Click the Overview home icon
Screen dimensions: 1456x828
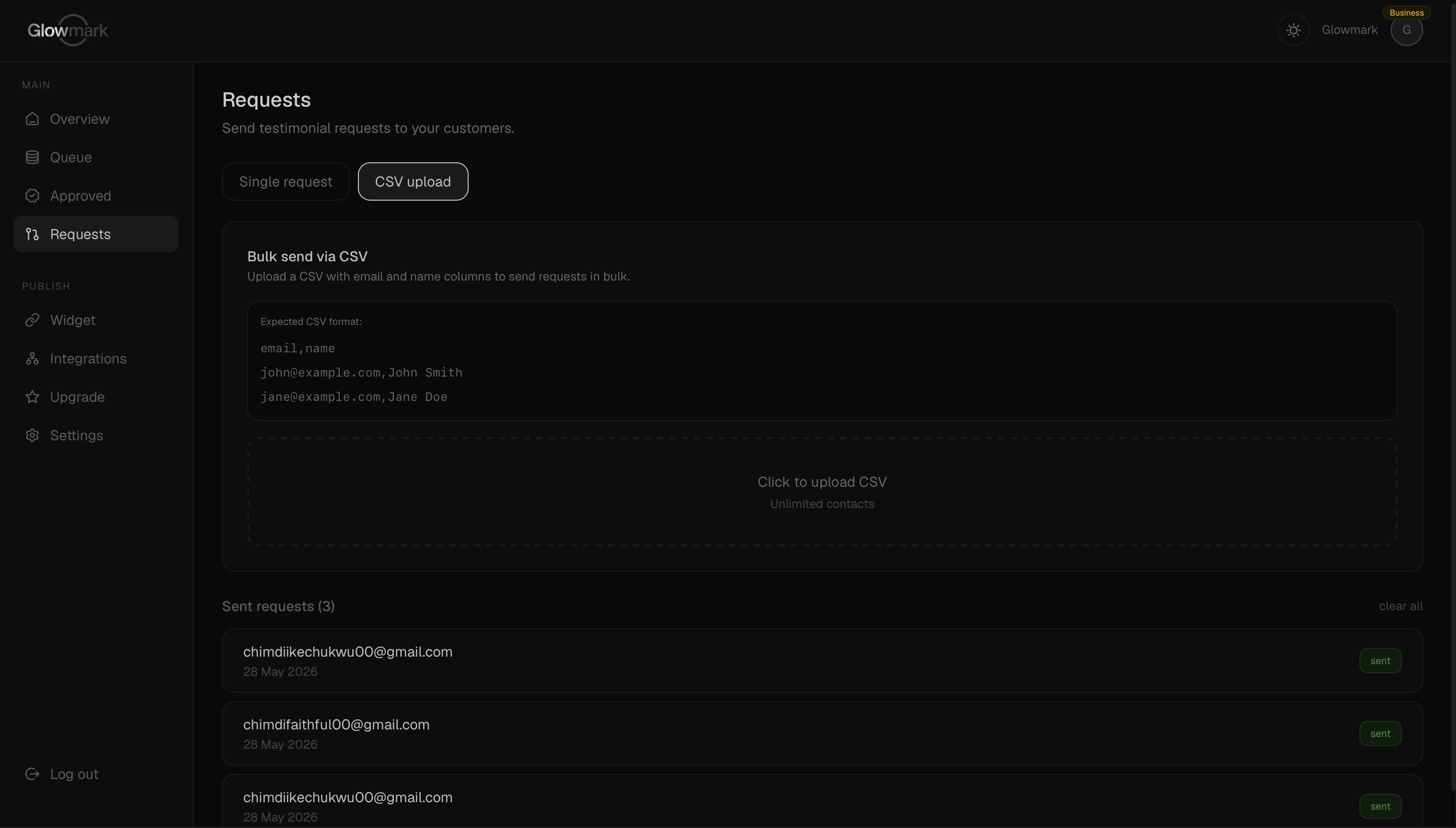tap(32, 119)
